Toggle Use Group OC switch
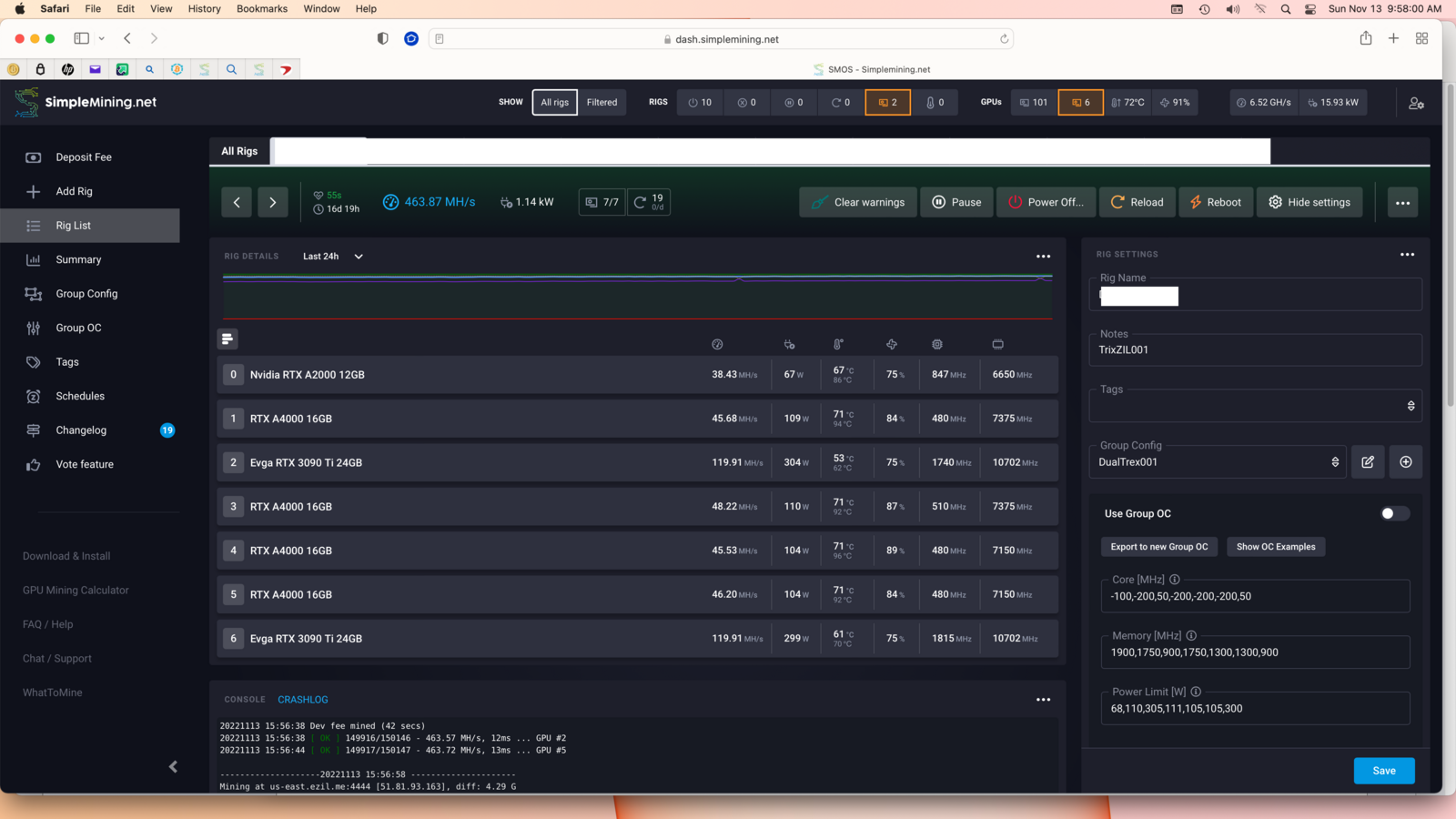The width and height of the screenshot is (1456, 819). click(x=1395, y=514)
